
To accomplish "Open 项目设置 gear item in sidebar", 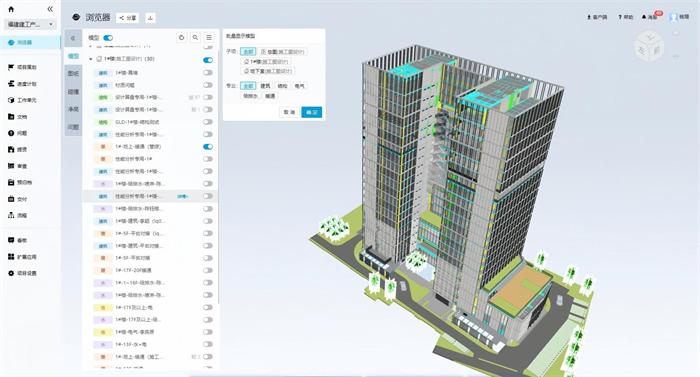I will [x=22, y=273].
